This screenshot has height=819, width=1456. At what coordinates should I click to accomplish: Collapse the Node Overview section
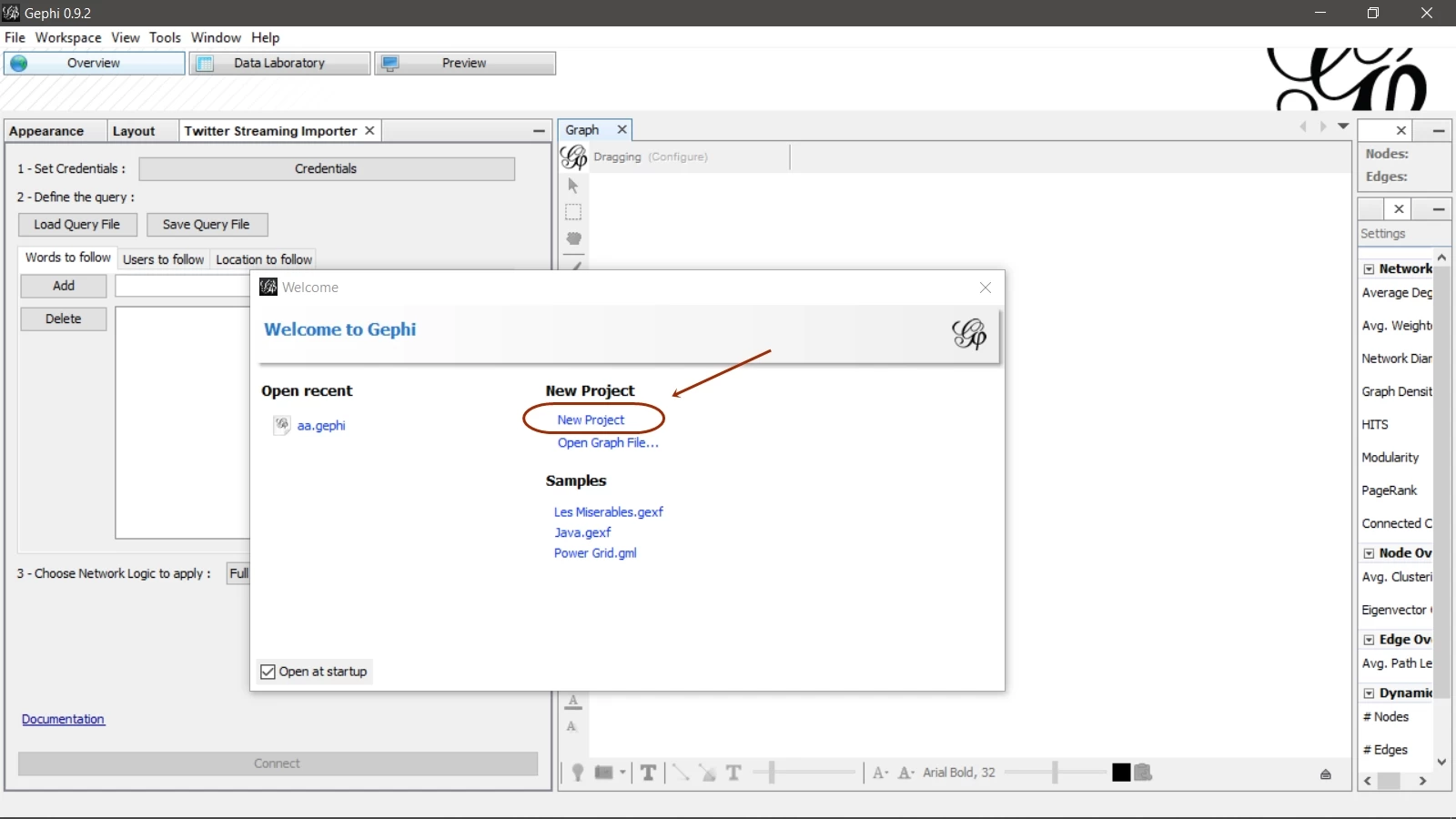[1369, 553]
